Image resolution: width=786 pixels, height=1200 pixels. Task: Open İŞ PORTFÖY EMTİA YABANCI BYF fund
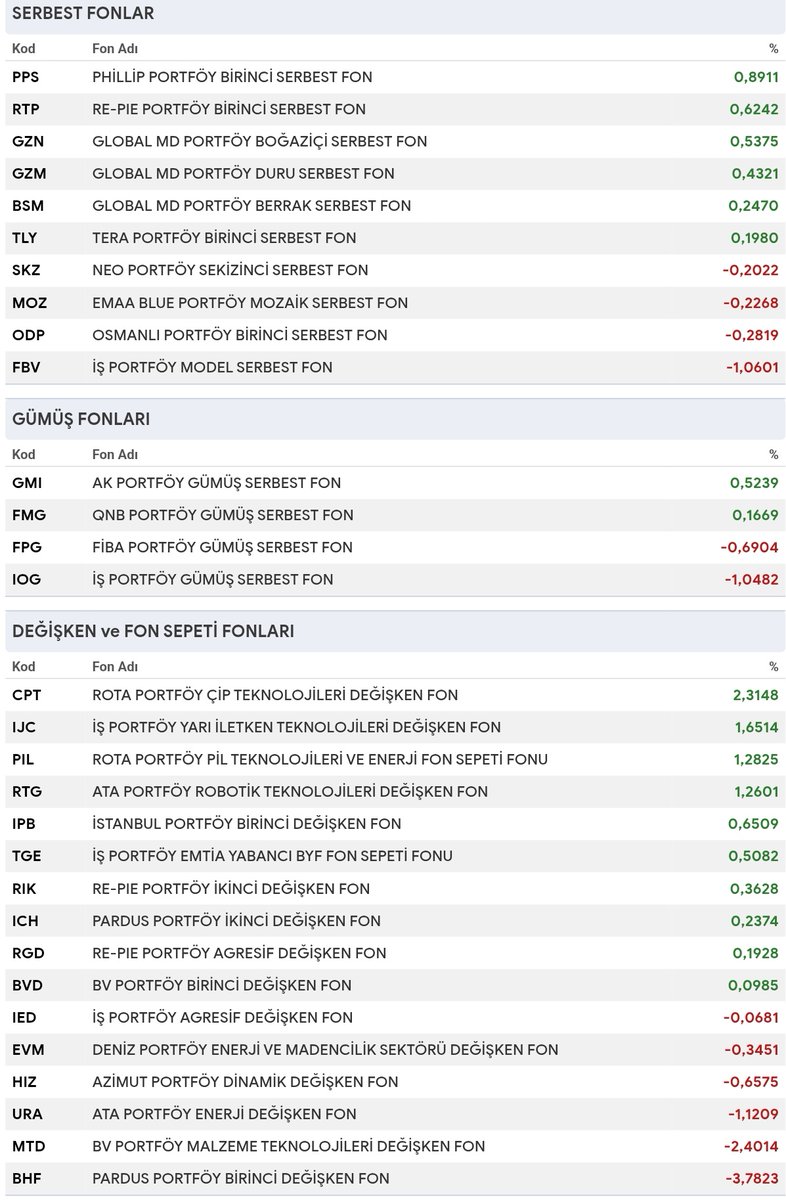click(272, 856)
